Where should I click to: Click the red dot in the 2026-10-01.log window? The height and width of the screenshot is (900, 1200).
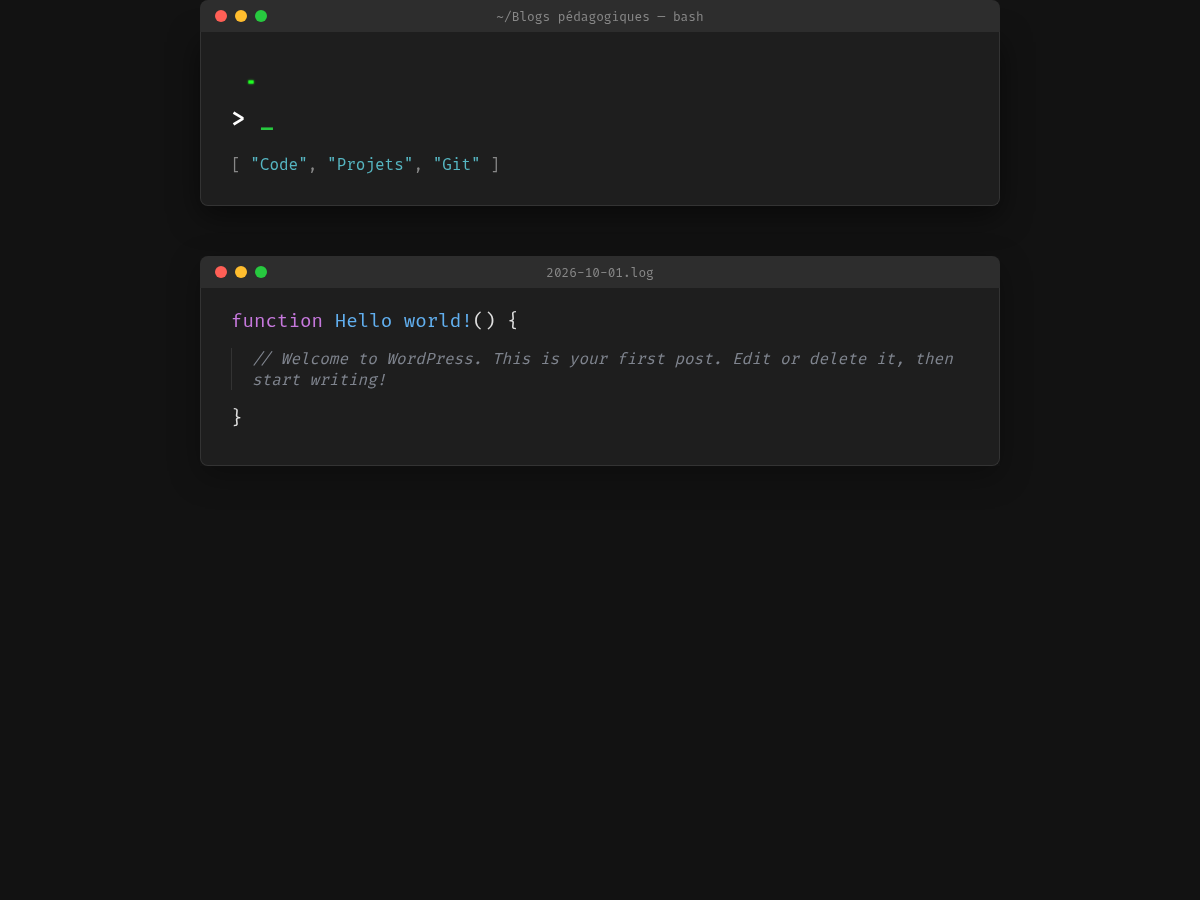[221, 272]
